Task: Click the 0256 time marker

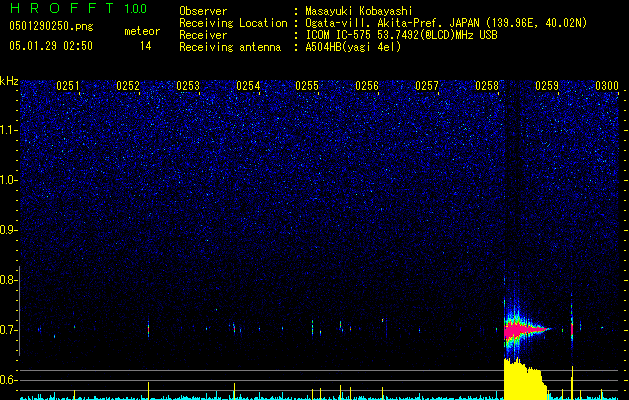Action: tap(367, 86)
